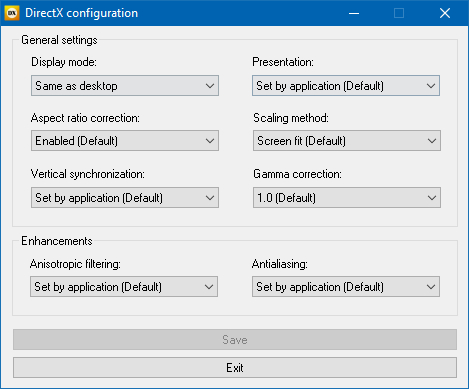Close the DirectX configuration window

click(445, 13)
